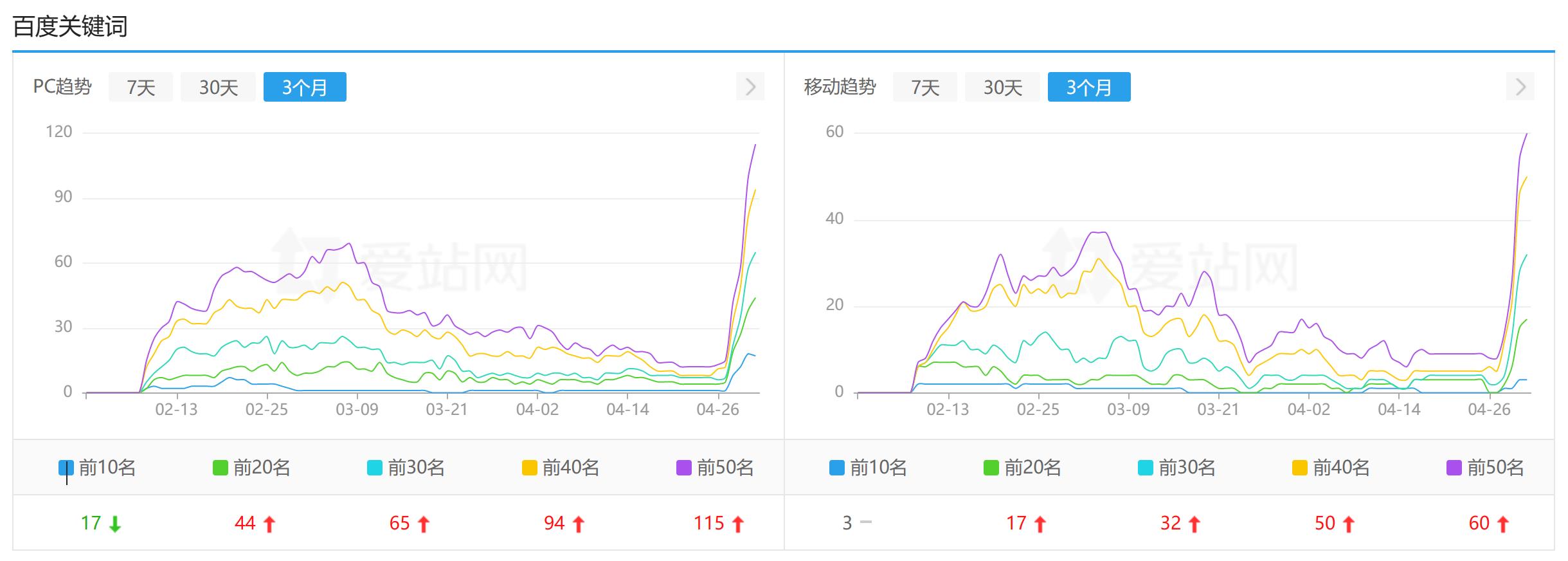The width and height of the screenshot is (1568, 561).
Task: Click red up arrow beside mobile value 32
Action: click(1194, 524)
